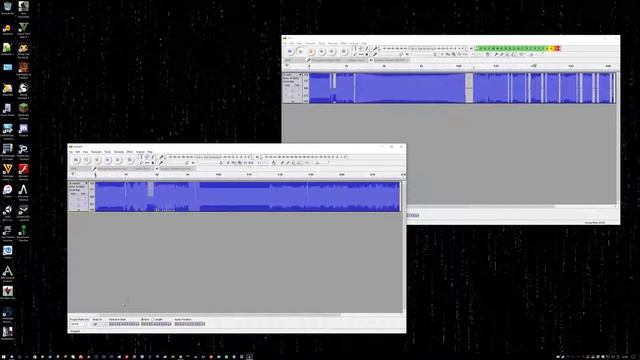Open Edit menu in front Audacity window

tap(78, 152)
